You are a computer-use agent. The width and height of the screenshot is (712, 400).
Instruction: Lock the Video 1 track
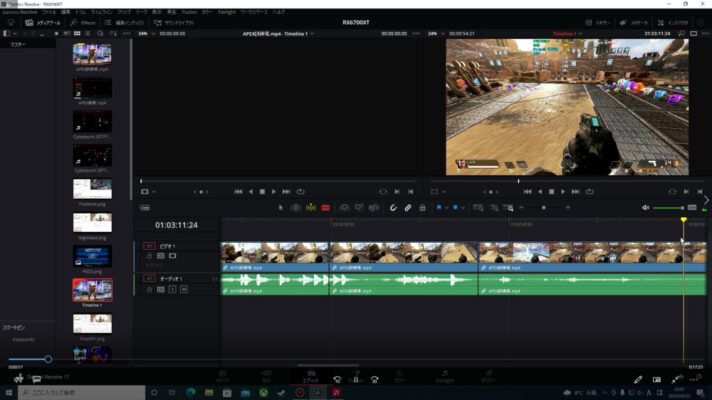click(x=149, y=256)
